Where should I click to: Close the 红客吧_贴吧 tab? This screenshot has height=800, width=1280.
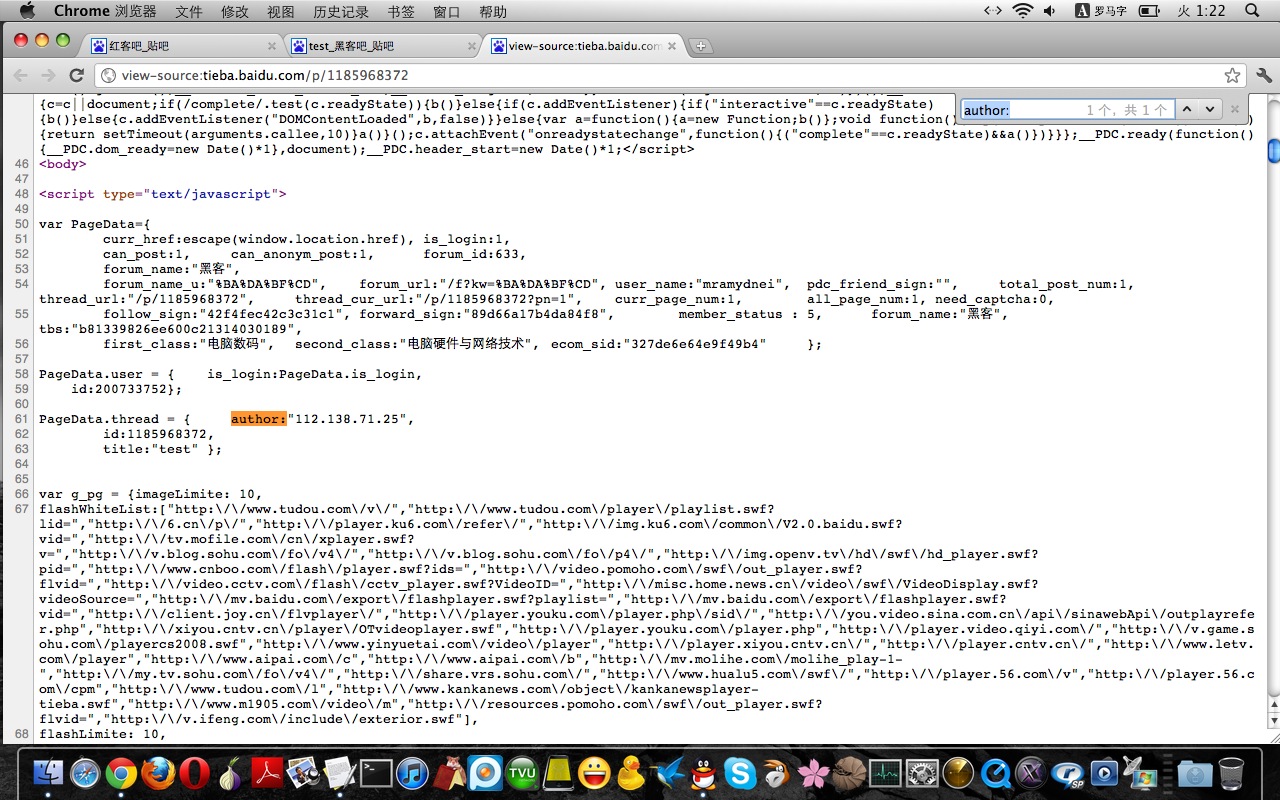coord(272,46)
